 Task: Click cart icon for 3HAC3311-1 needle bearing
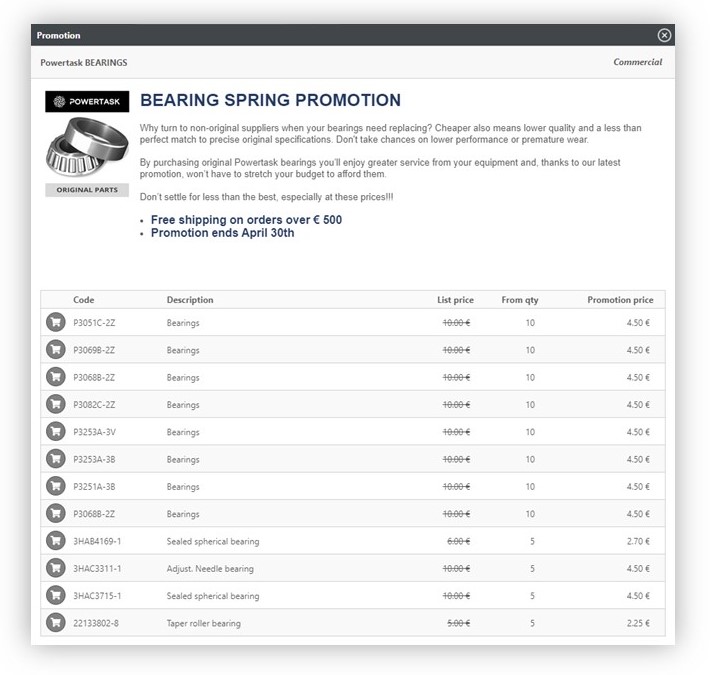(56, 568)
